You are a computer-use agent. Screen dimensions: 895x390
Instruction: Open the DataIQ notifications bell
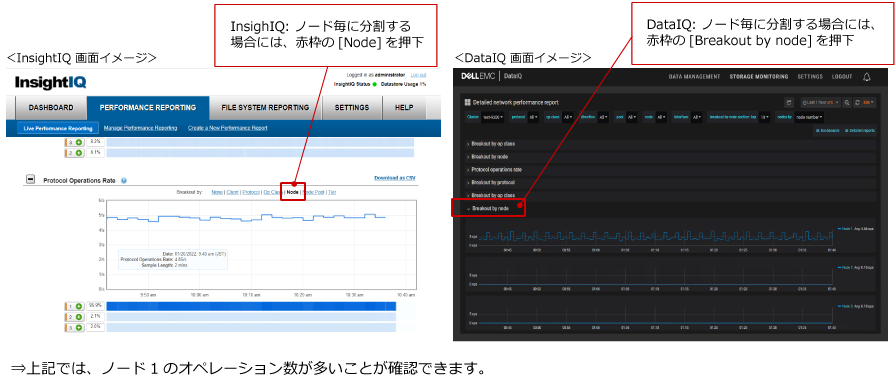pos(866,77)
